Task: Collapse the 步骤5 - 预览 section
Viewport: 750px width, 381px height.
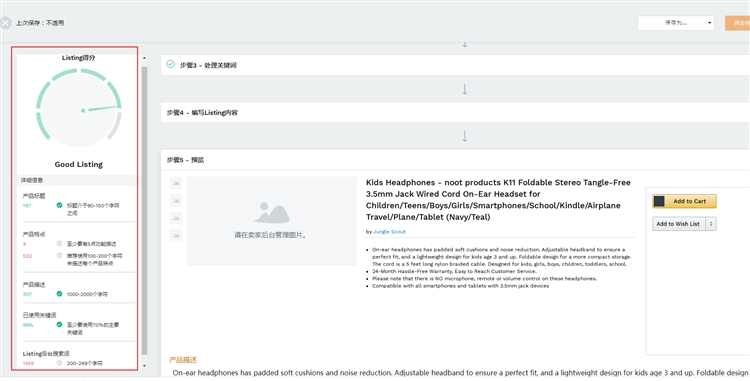Action: point(455,160)
